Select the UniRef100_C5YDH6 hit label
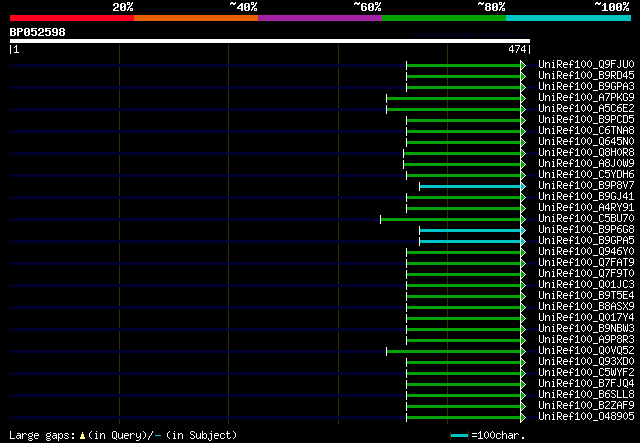Viewport: 640px width, 443px height. click(586, 175)
